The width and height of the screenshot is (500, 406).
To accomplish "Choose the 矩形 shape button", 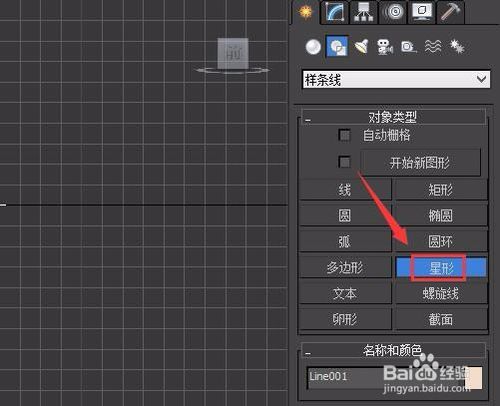I will click(441, 190).
